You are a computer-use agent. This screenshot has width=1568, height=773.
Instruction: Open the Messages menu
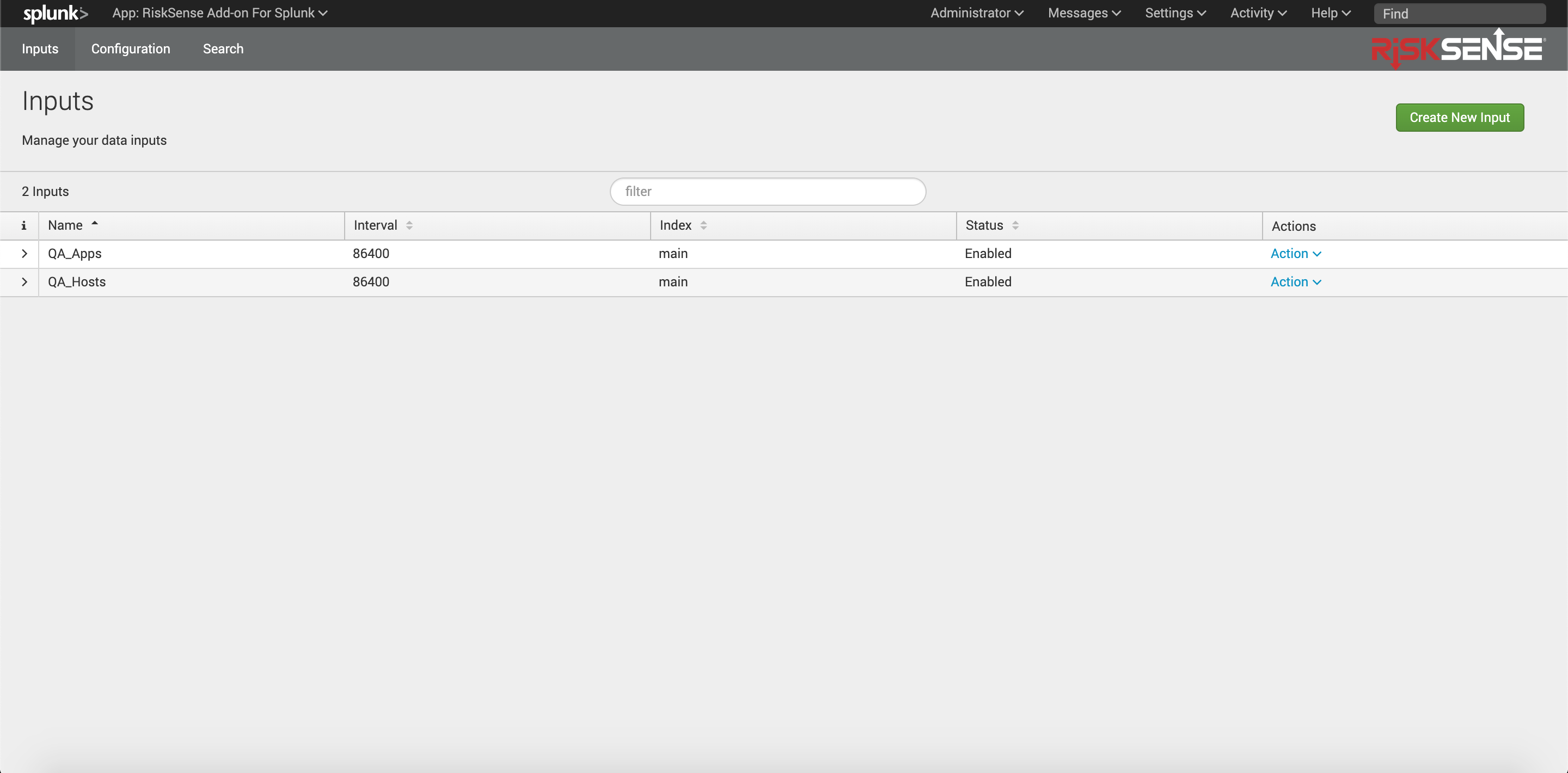click(1084, 14)
